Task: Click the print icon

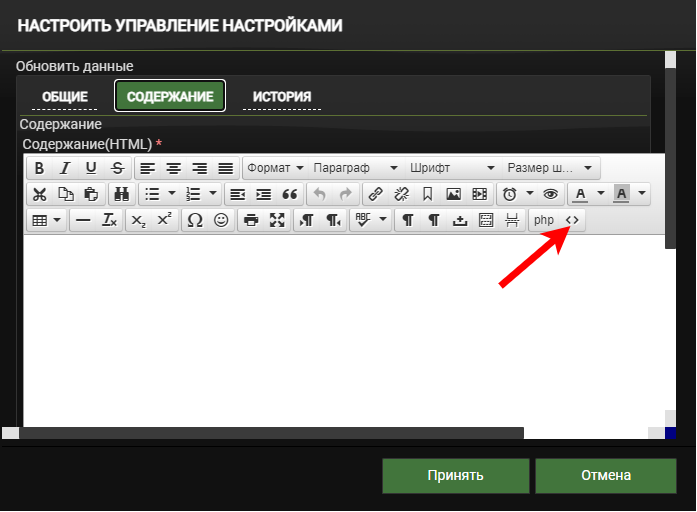Action: 251,220
